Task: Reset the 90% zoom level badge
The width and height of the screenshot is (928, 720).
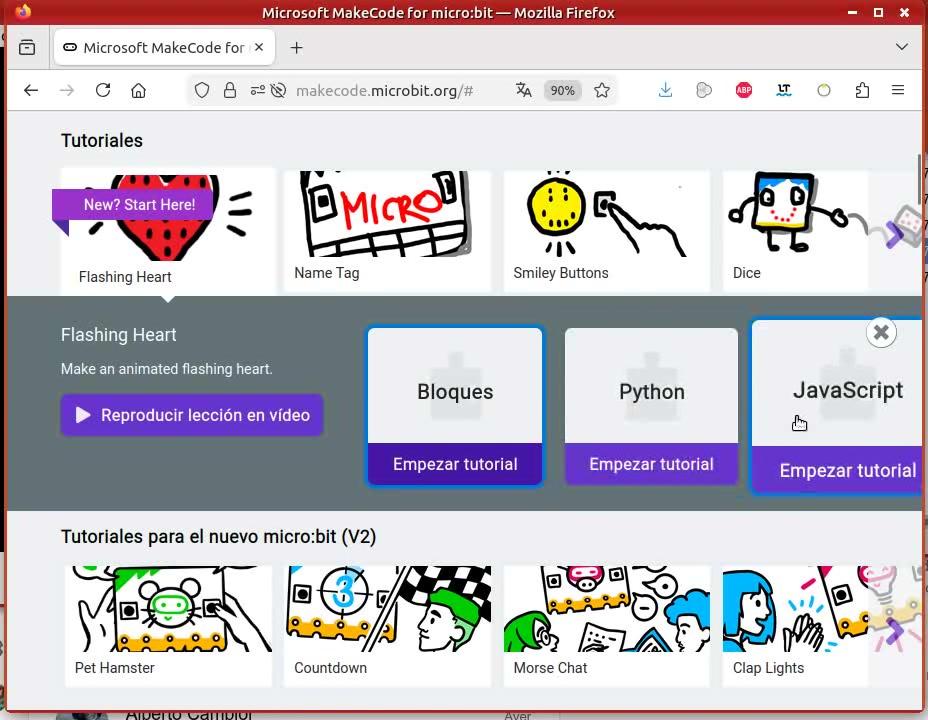Action: click(x=562, y=91)
